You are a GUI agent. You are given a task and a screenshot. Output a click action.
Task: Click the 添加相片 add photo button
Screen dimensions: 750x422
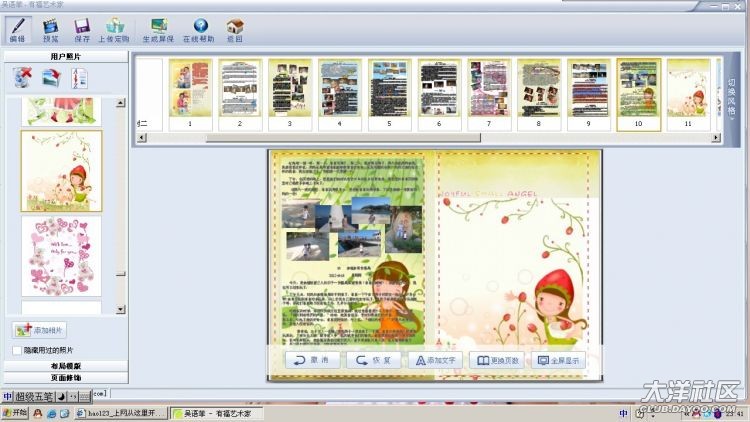(x=39, y=330)
